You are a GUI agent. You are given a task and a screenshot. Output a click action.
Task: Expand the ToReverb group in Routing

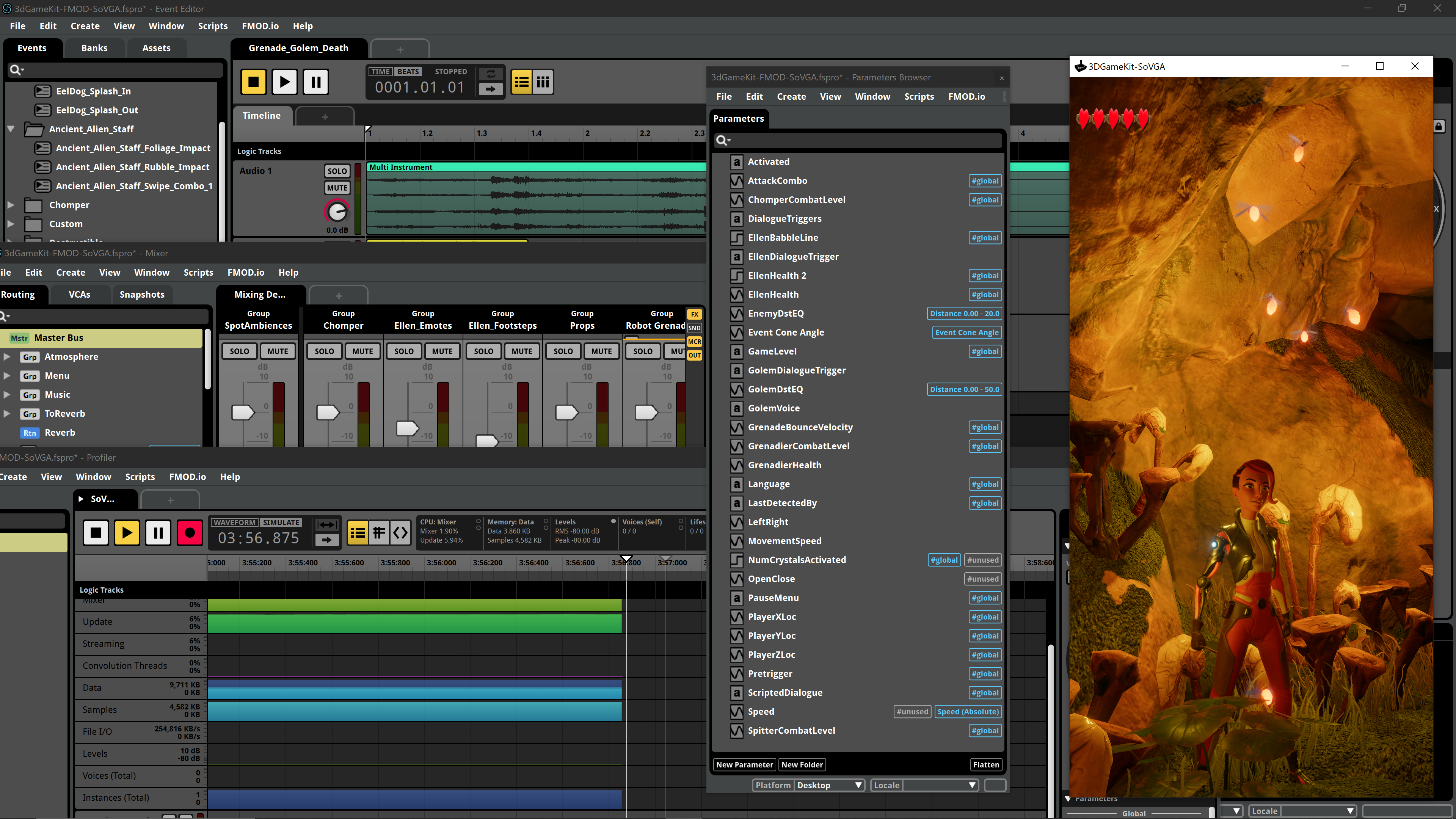tap(7, 414)
